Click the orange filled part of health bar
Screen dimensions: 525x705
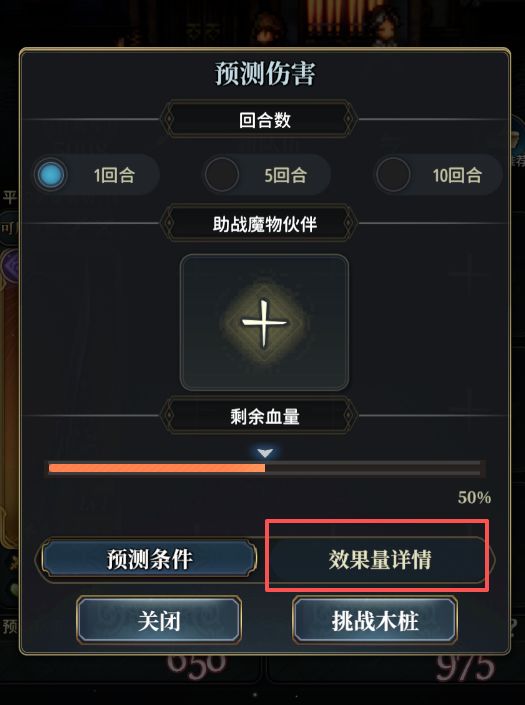tap(156, 468)
